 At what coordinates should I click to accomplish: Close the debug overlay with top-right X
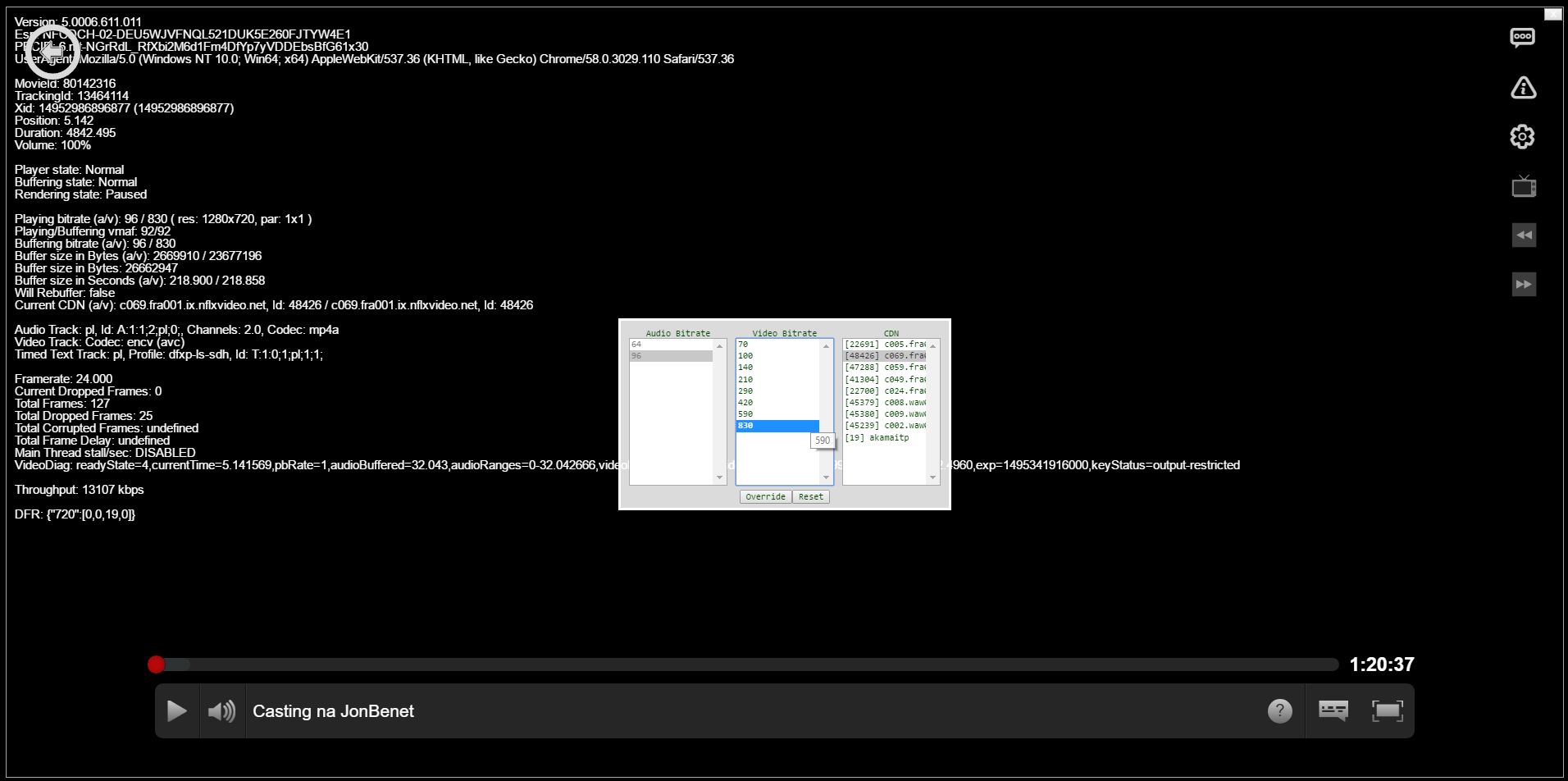tap(1553, 14)
